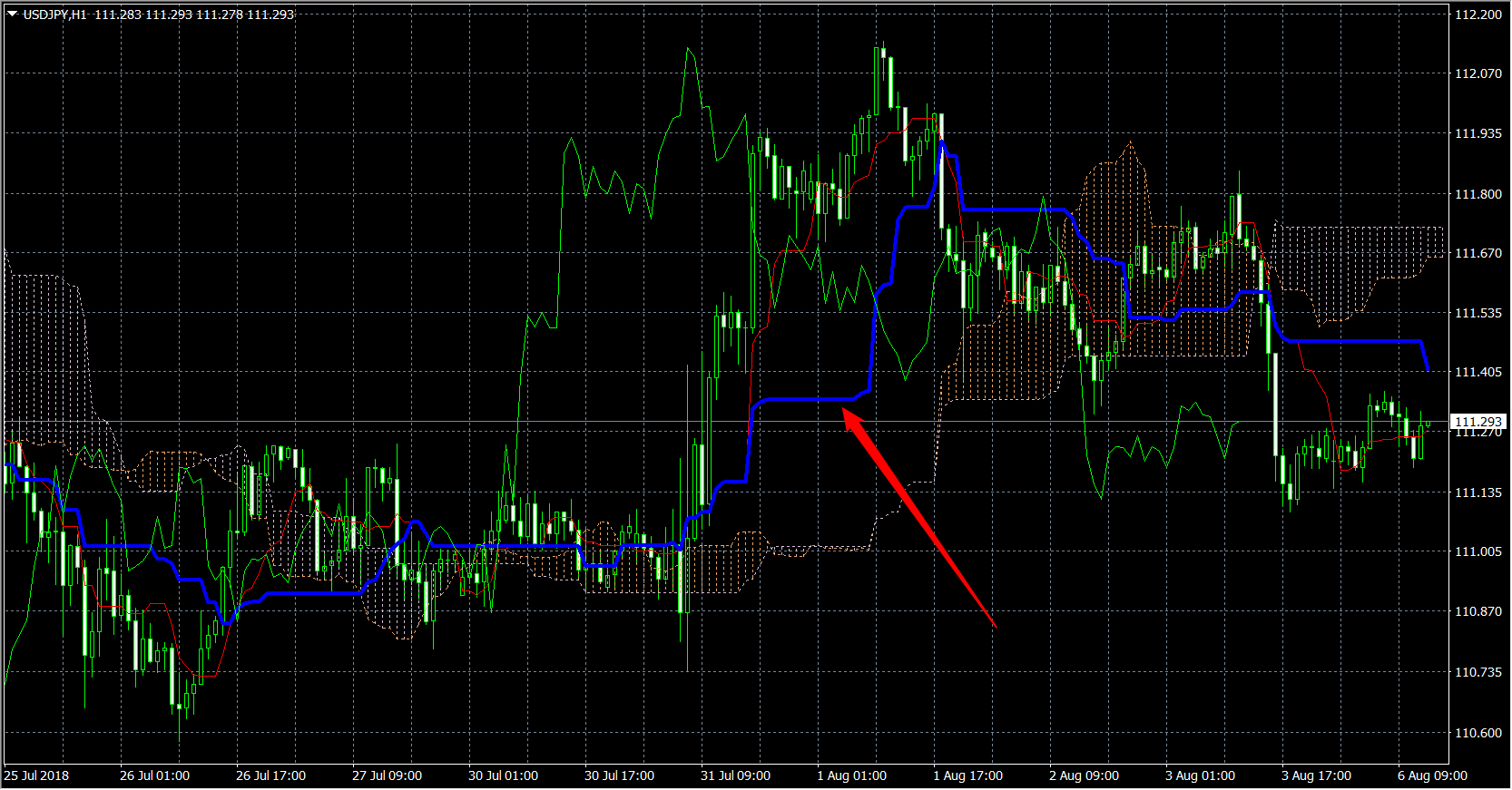Viewport: 1512px width, 790px height.
Task: Click the small triangle beside USDJPY,H1
Action: point(12,14)
